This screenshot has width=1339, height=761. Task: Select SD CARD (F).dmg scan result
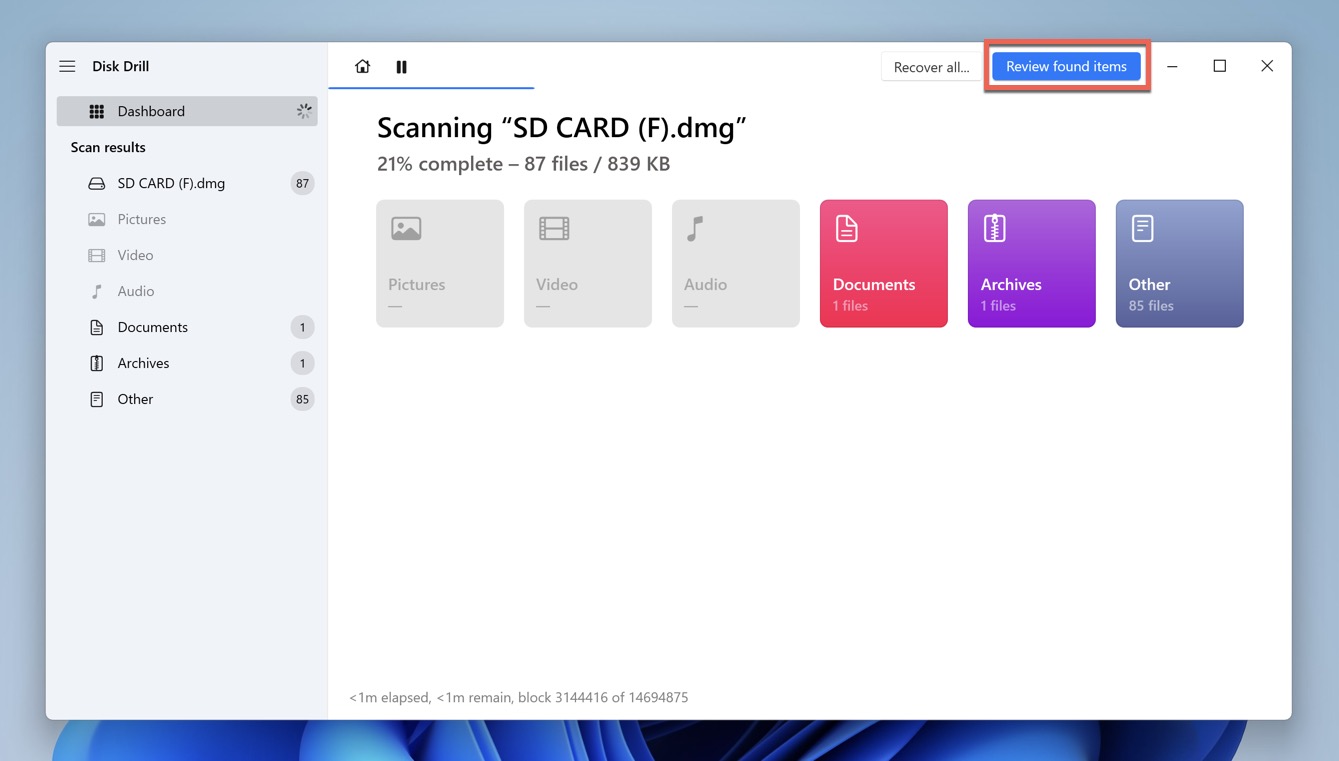187,183
